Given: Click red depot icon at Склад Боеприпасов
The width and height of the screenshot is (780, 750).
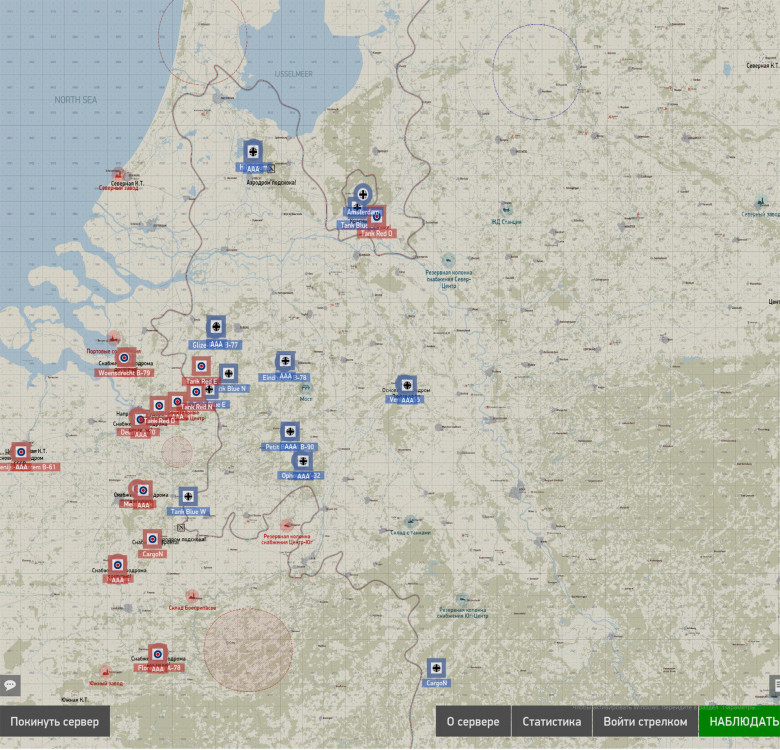Looking at the screenshot, I should click(x=192, y=596).
